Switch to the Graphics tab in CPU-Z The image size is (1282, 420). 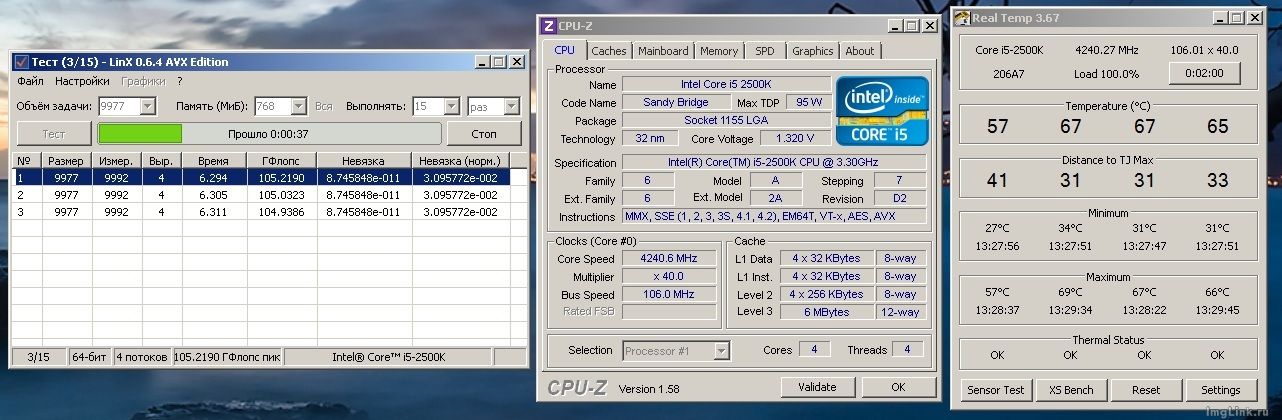(812, 51)
